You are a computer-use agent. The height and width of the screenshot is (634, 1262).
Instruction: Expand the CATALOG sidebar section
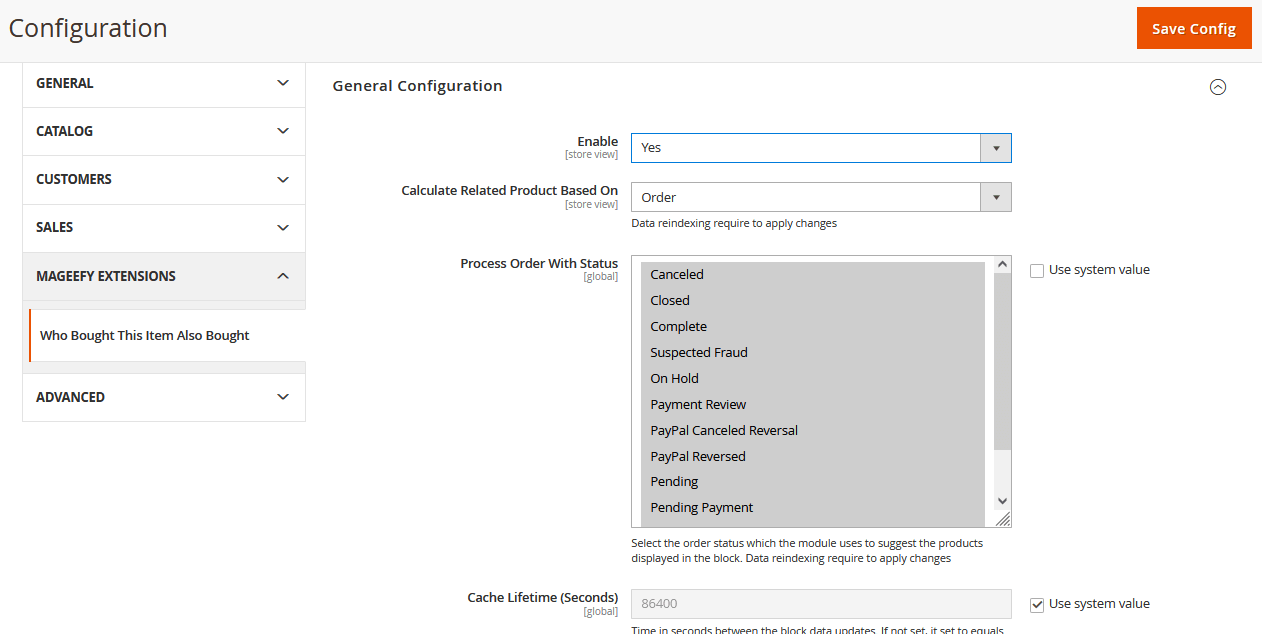(163, 131)
